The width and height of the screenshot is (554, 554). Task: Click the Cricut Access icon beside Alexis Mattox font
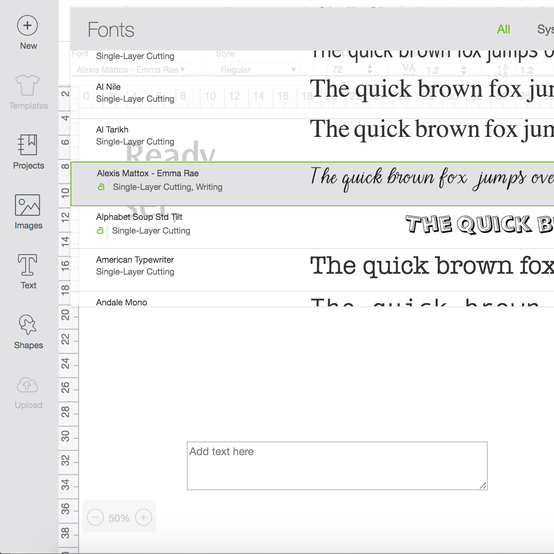(101, 187)
